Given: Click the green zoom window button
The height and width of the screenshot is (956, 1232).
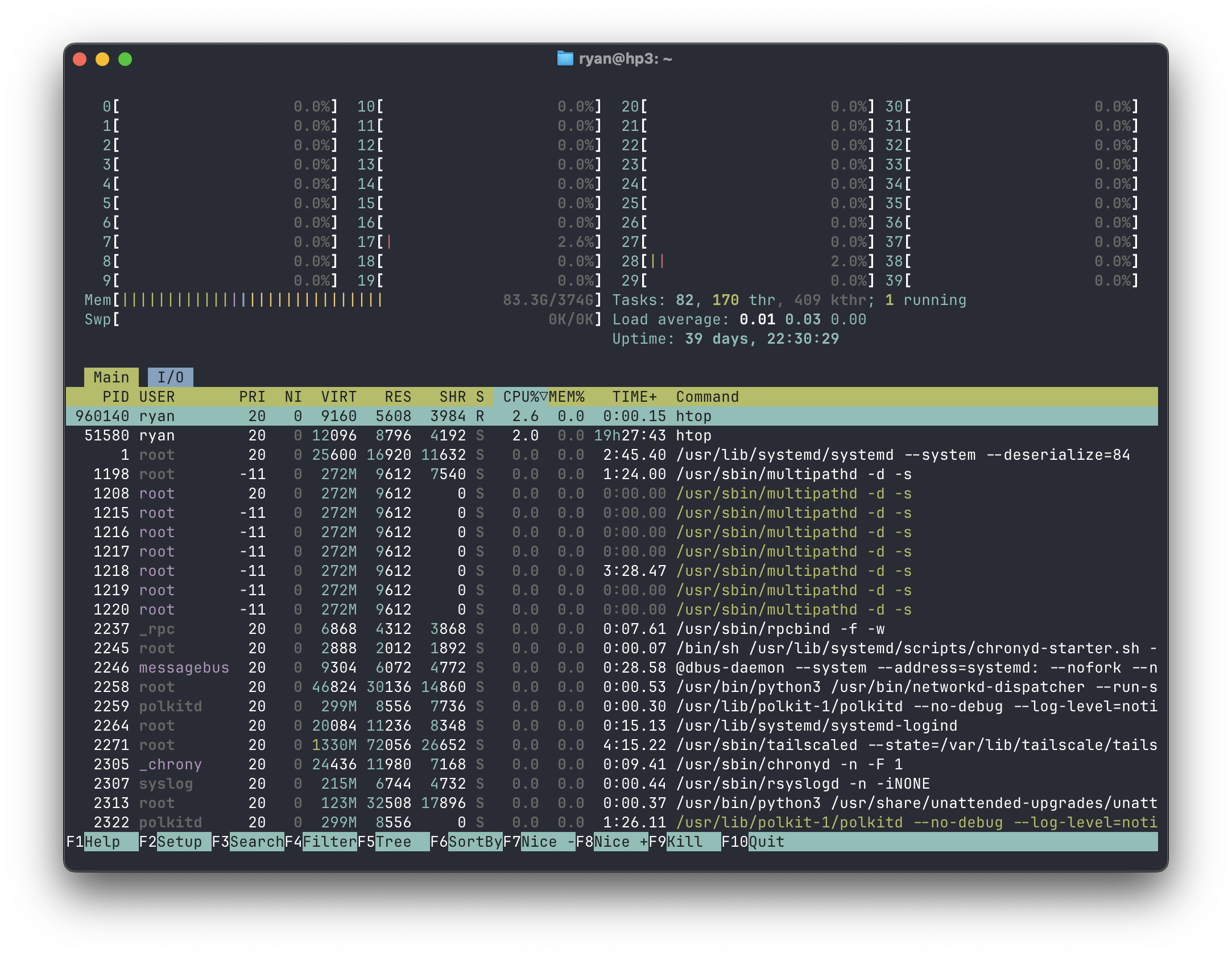Looking at the screenshot, I should pos(125,59).
